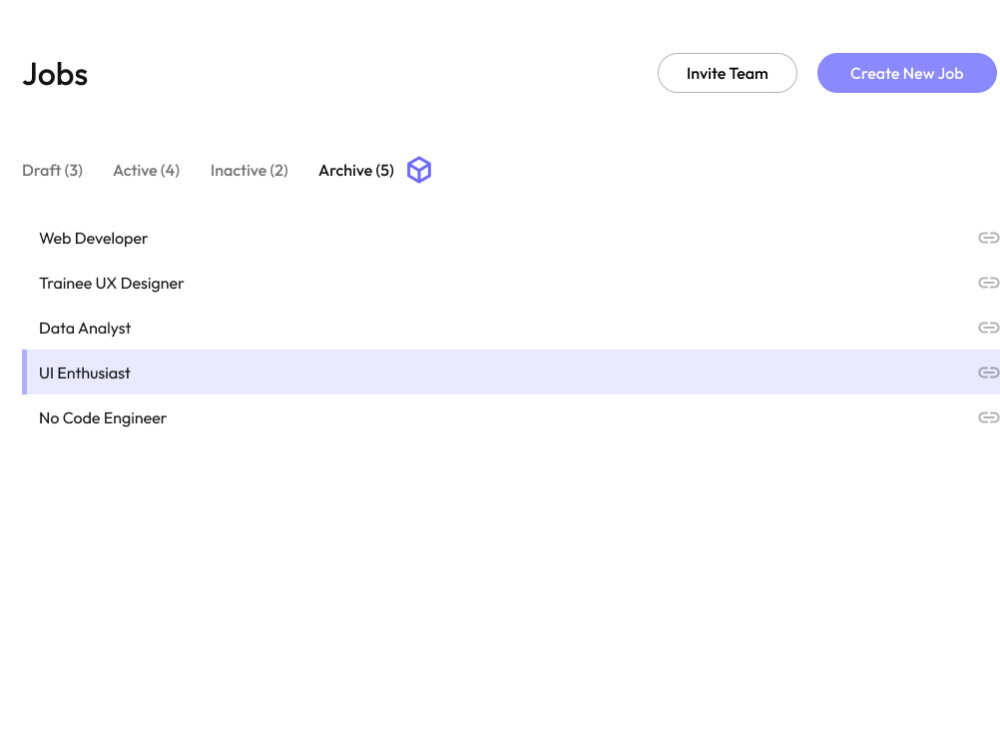This screenshot has width=1000, height=750.
Task: Open the Trainee UX Designer job
Action: point(111,283)
